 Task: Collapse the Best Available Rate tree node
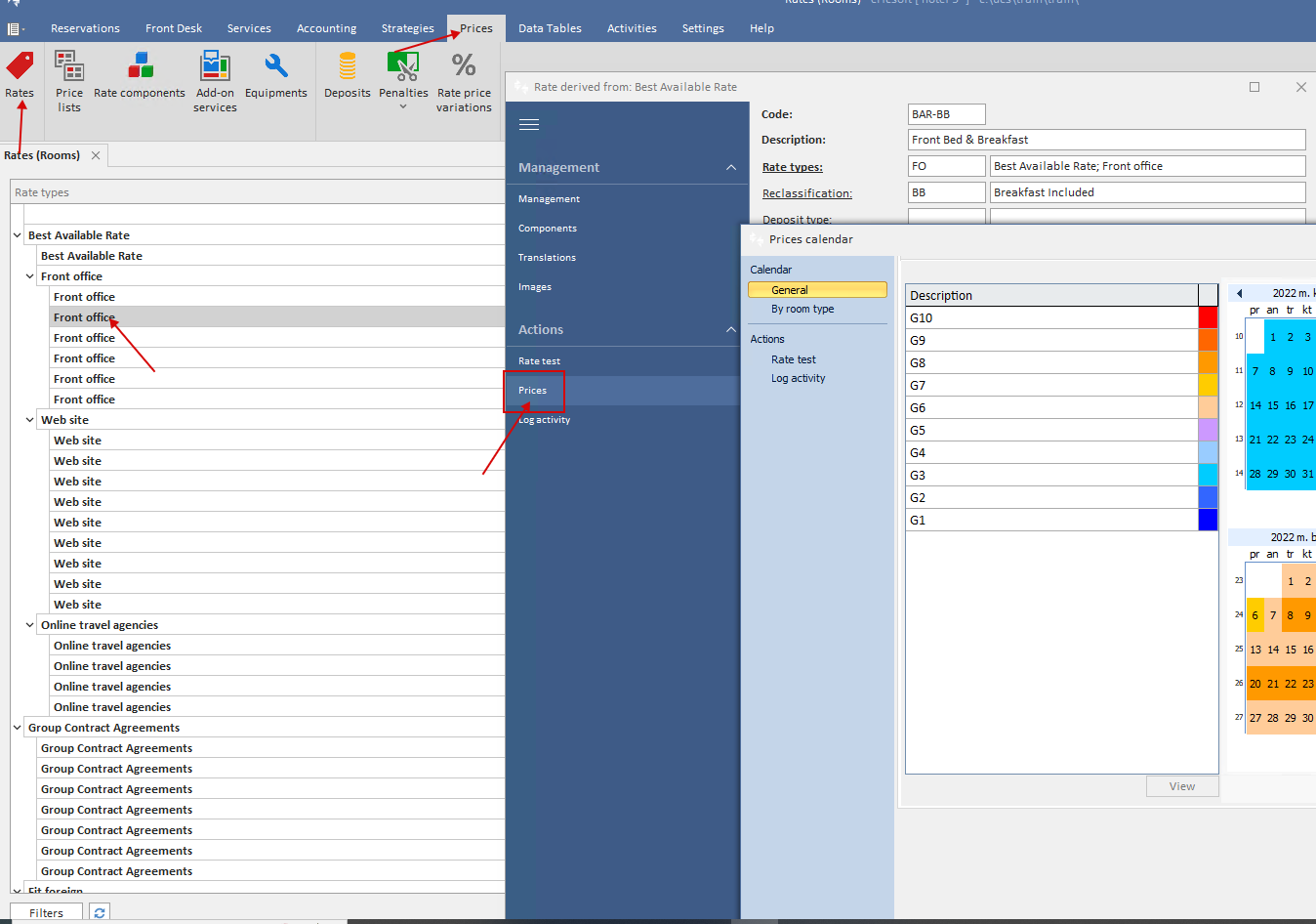point(18,235)
